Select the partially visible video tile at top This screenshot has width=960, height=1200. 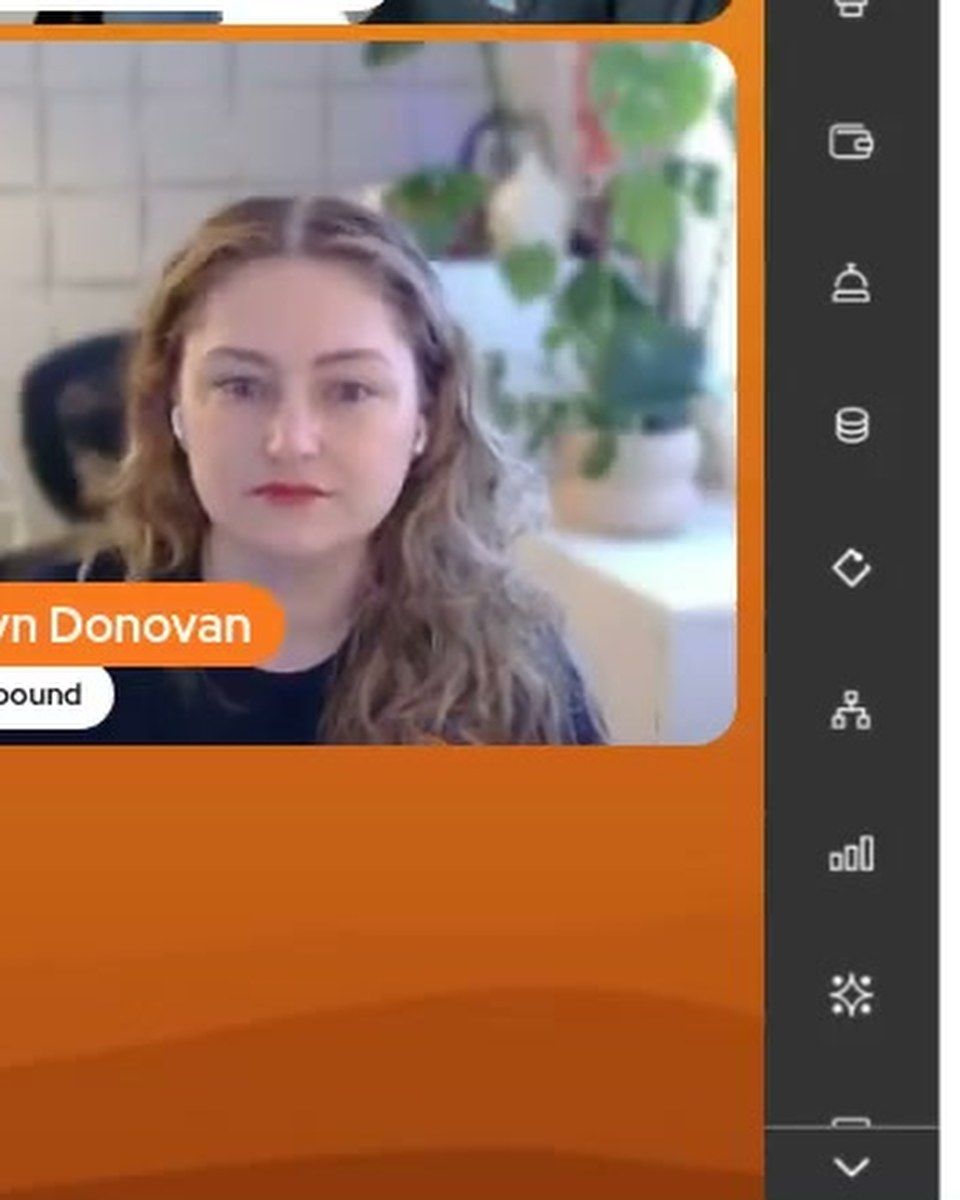pyautogui.click(x=365, y=11)
